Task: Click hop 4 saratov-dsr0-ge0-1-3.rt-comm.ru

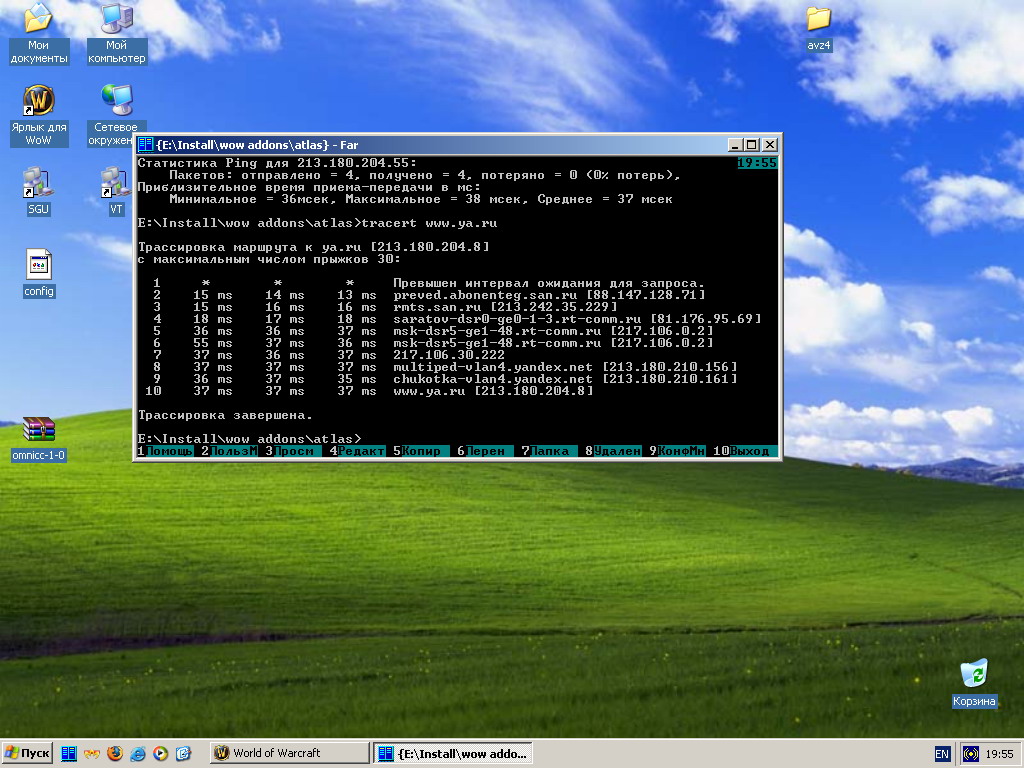Action: [577, 319]
